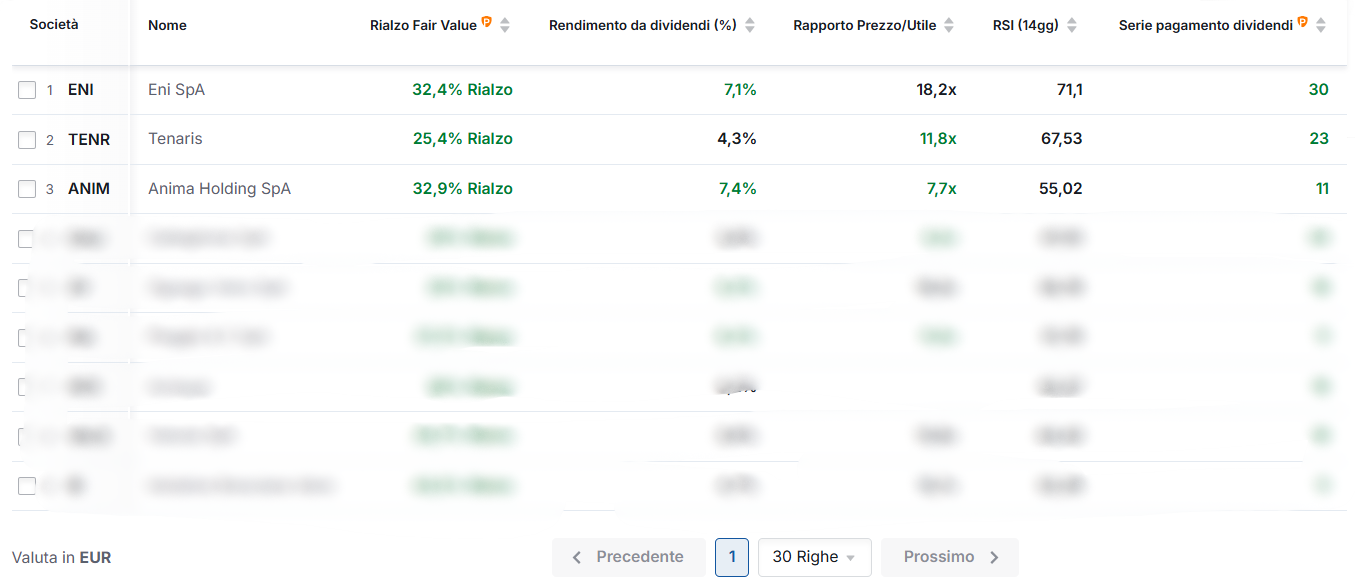
Task: Click the Società column header
Action: click(x=54, y=24)
